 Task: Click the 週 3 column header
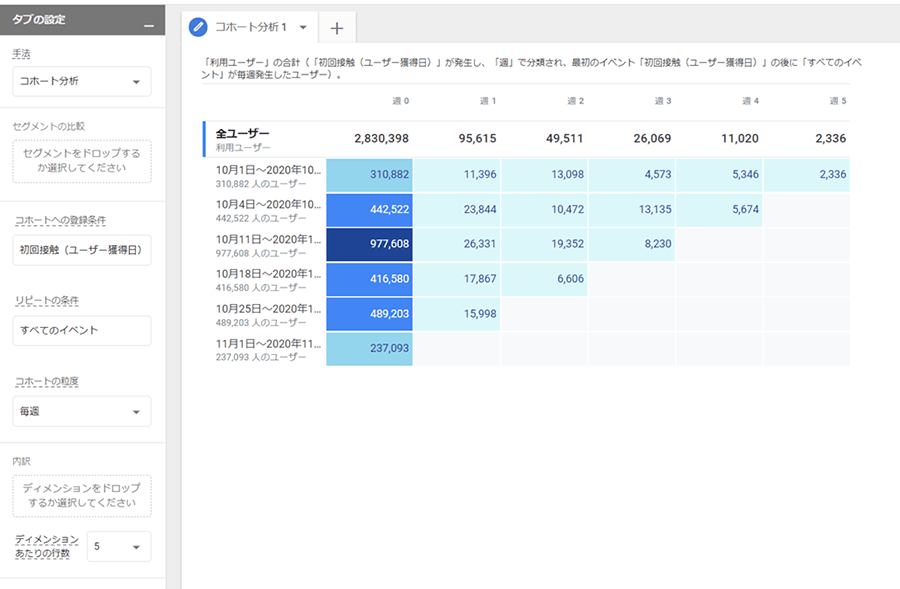point(663,101)
